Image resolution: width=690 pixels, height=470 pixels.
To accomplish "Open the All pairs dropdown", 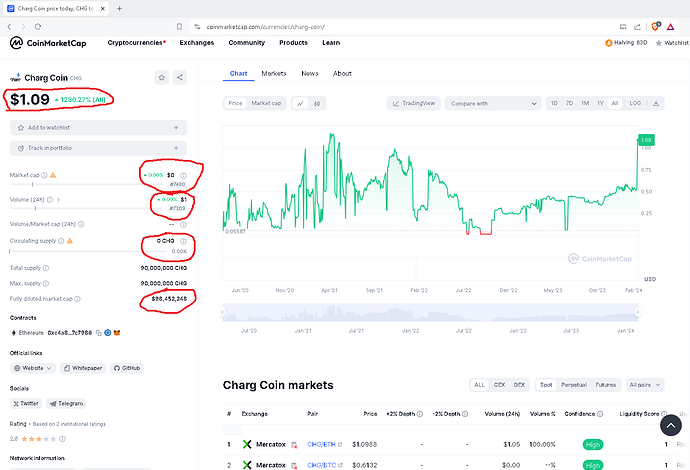I will [645, 385].
